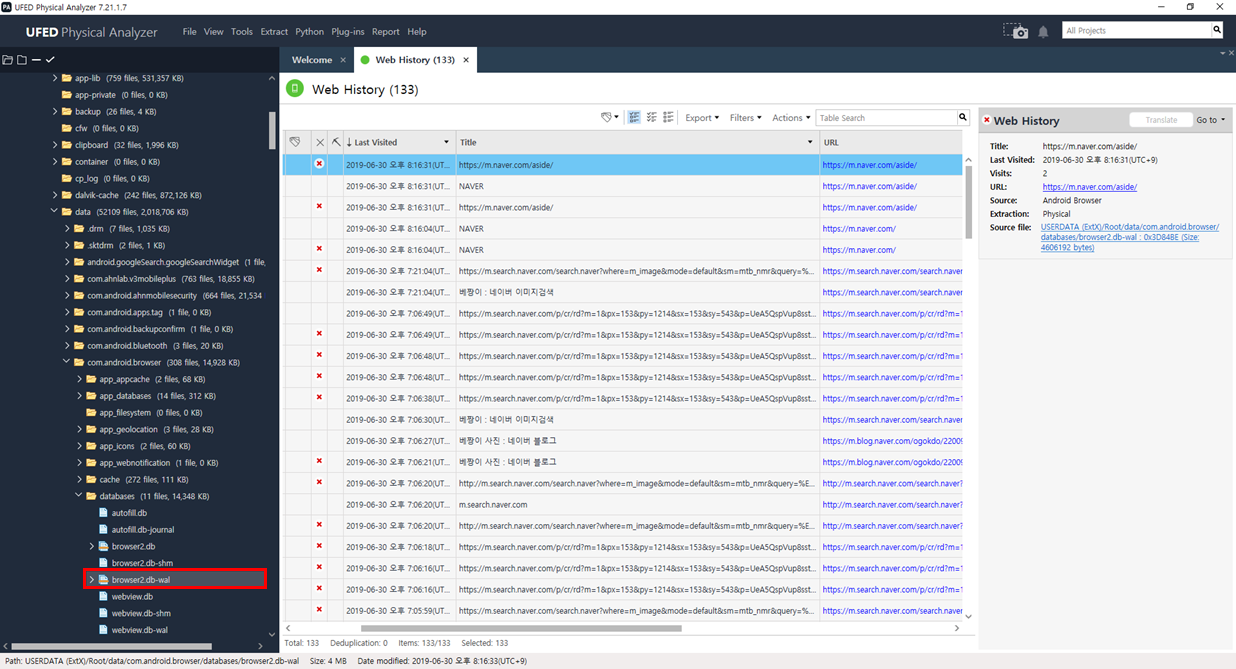The height and width of the screenshot is (669, 1236).
Task: Click the red X marker on the 7:06:21 row
Action: coord(319,461)
